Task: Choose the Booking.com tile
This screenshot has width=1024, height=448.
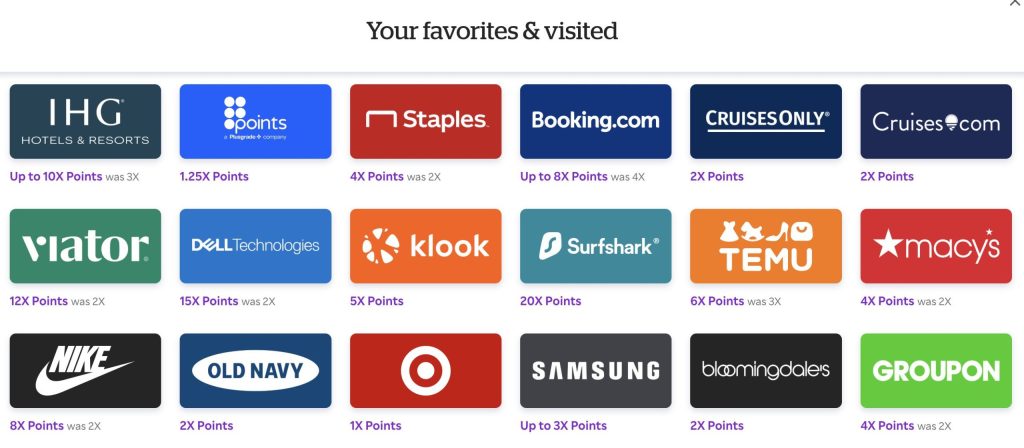Action: pos(596,121)
